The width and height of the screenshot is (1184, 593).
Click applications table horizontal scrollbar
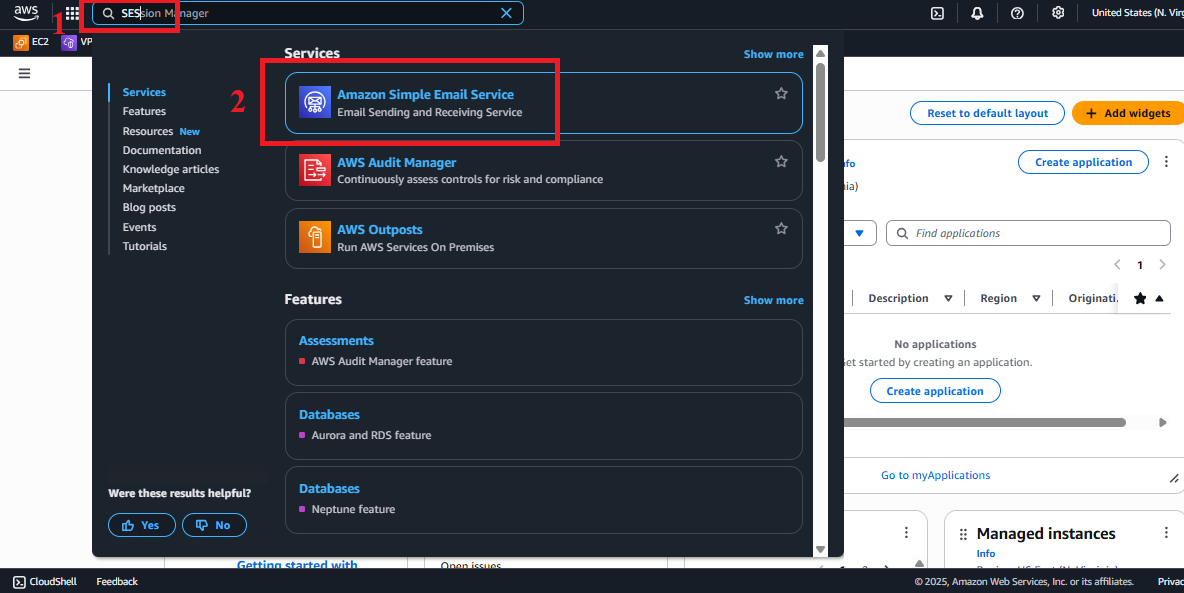pos(985,422)
